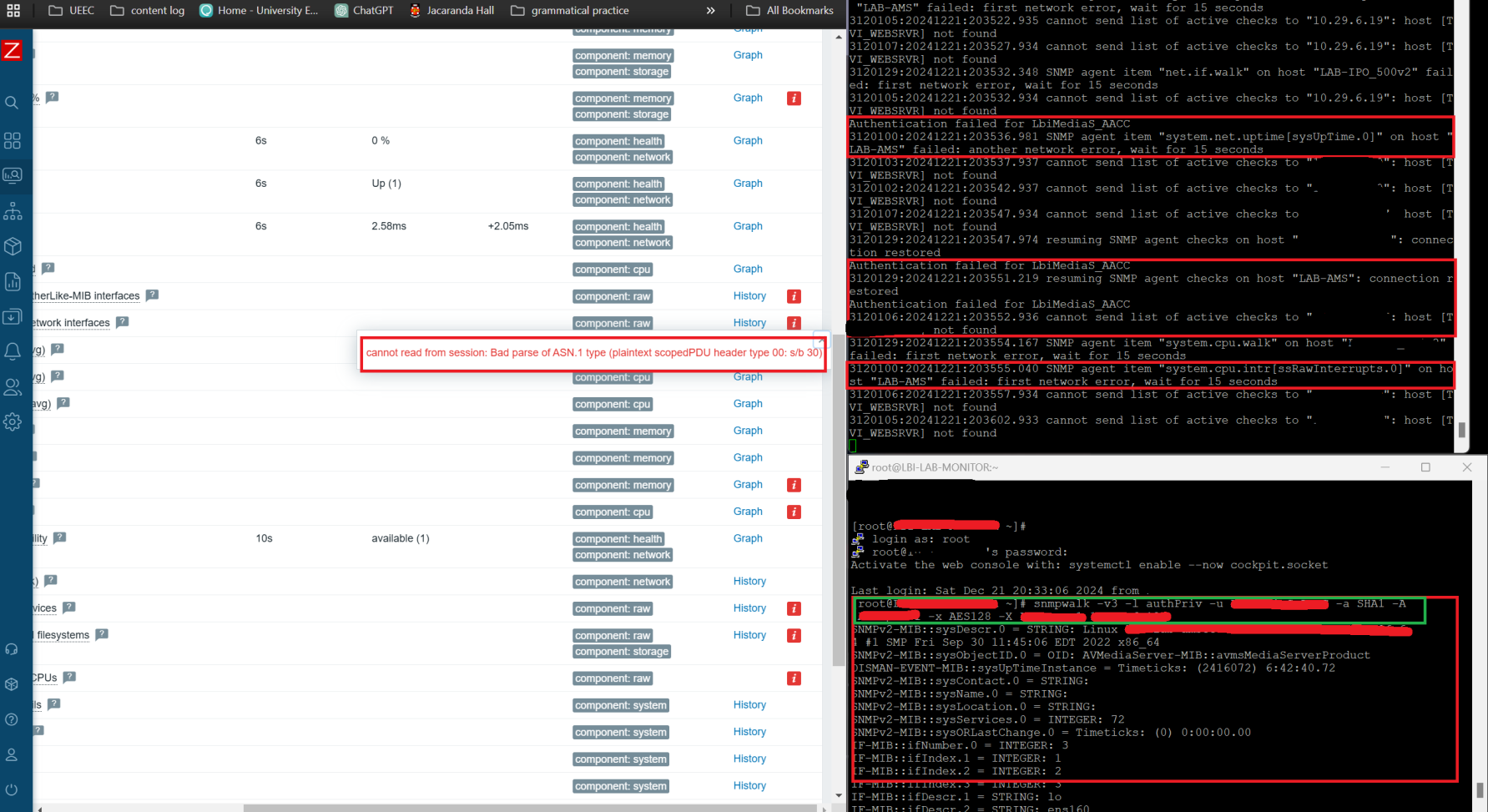Click the 'cannot read from session' error message
The image size is (1488, 812).
[x=594, y=352]
